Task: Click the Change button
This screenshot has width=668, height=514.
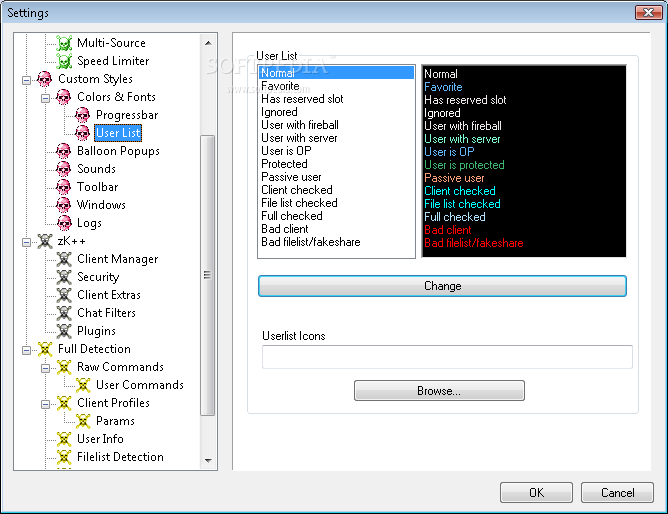Action: [x=442, y=286]
